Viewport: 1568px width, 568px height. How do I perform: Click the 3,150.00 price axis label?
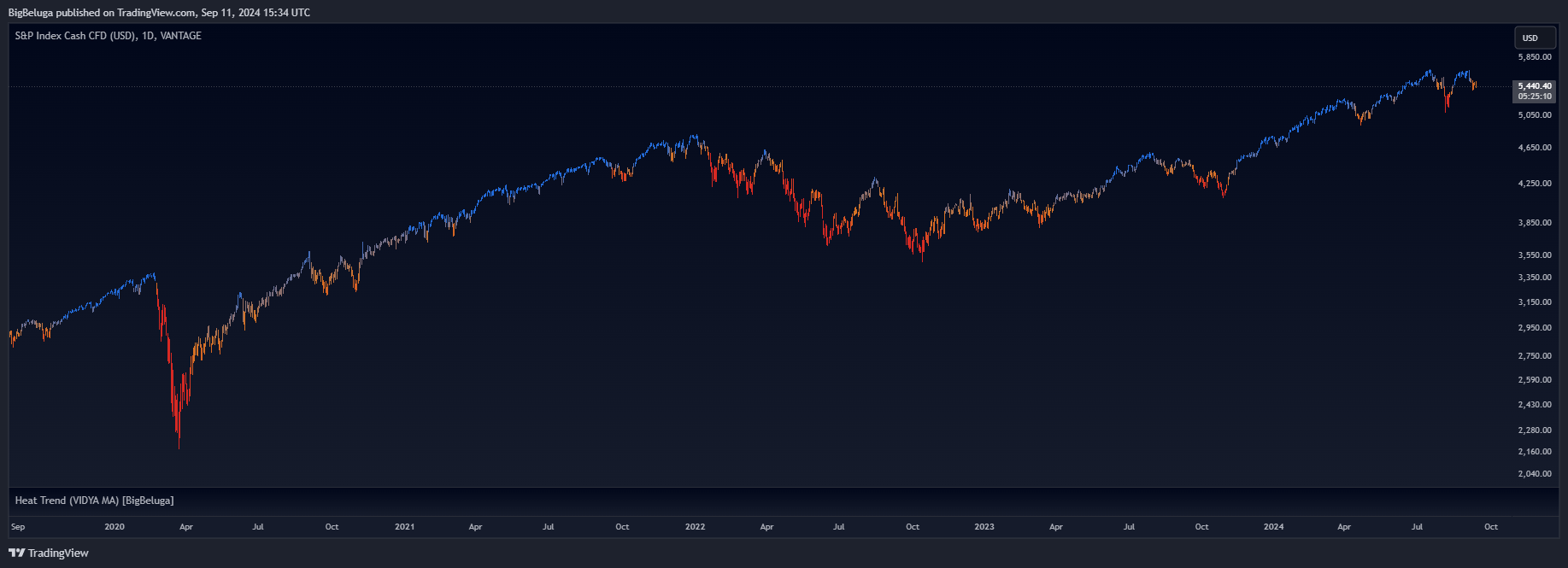1535,302
